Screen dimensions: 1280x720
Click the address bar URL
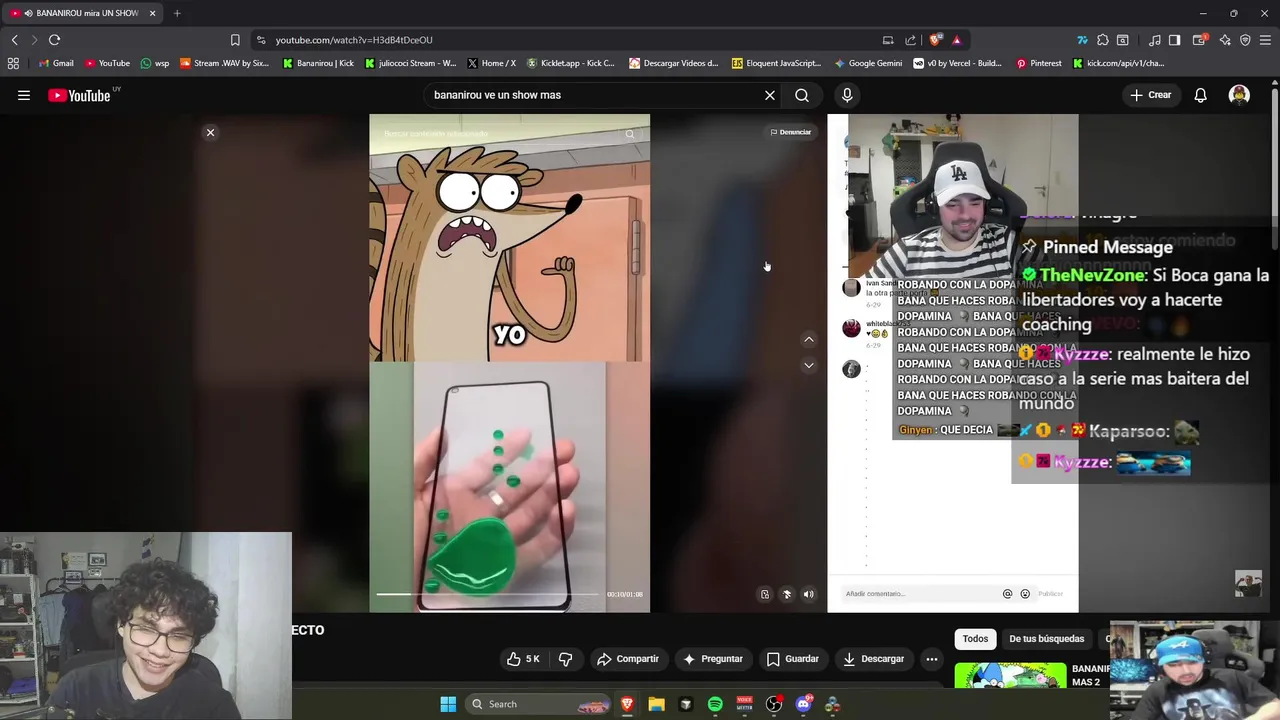354,40
